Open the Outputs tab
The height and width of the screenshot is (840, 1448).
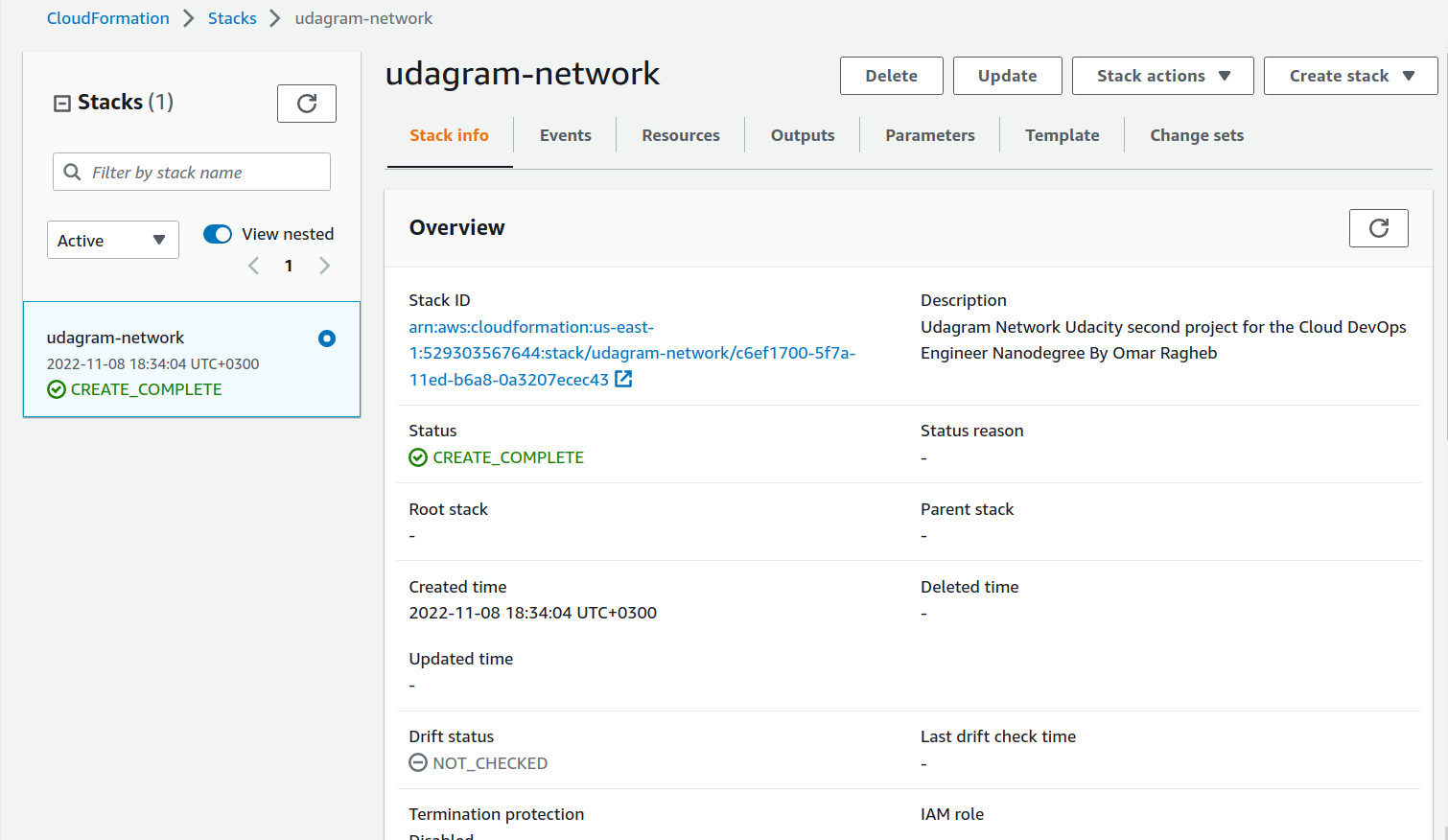tap(803, 135)
